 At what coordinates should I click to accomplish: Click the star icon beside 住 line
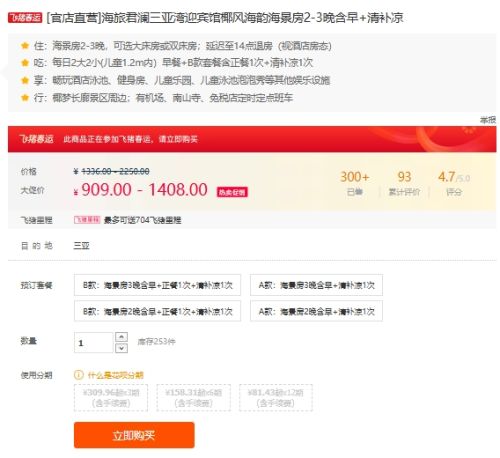[25, 45]
